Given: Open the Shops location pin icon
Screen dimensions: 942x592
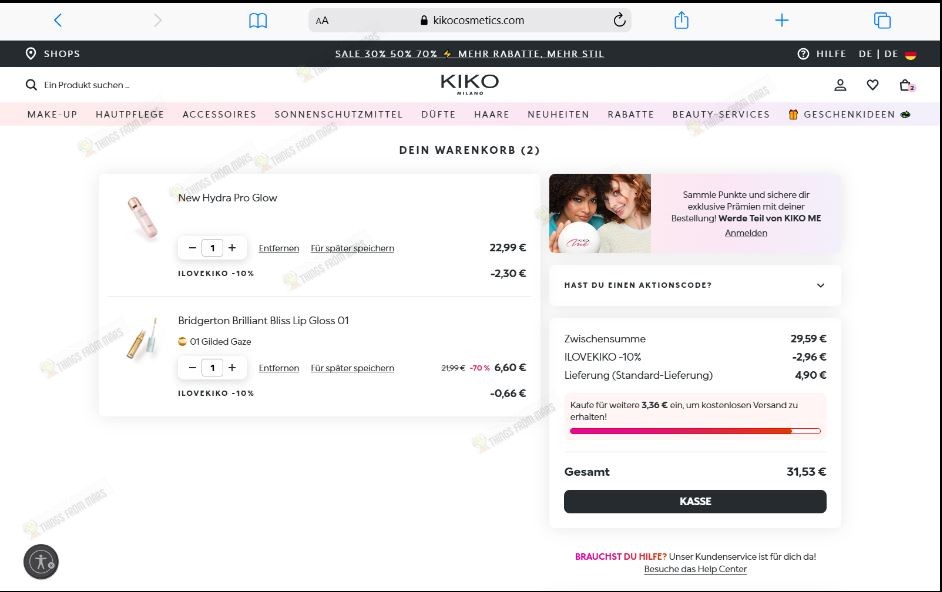Looking at the screenshot, I should (32, 54).
